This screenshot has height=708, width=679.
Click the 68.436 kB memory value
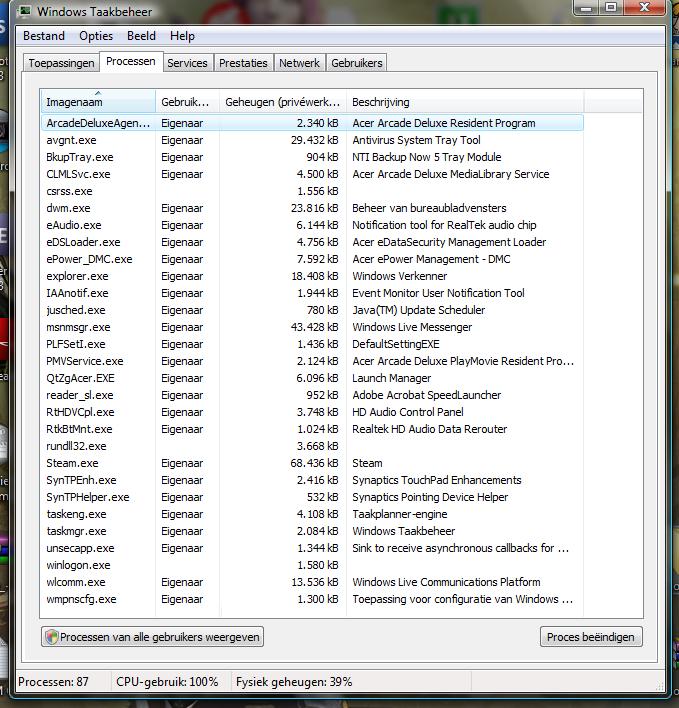315,463
